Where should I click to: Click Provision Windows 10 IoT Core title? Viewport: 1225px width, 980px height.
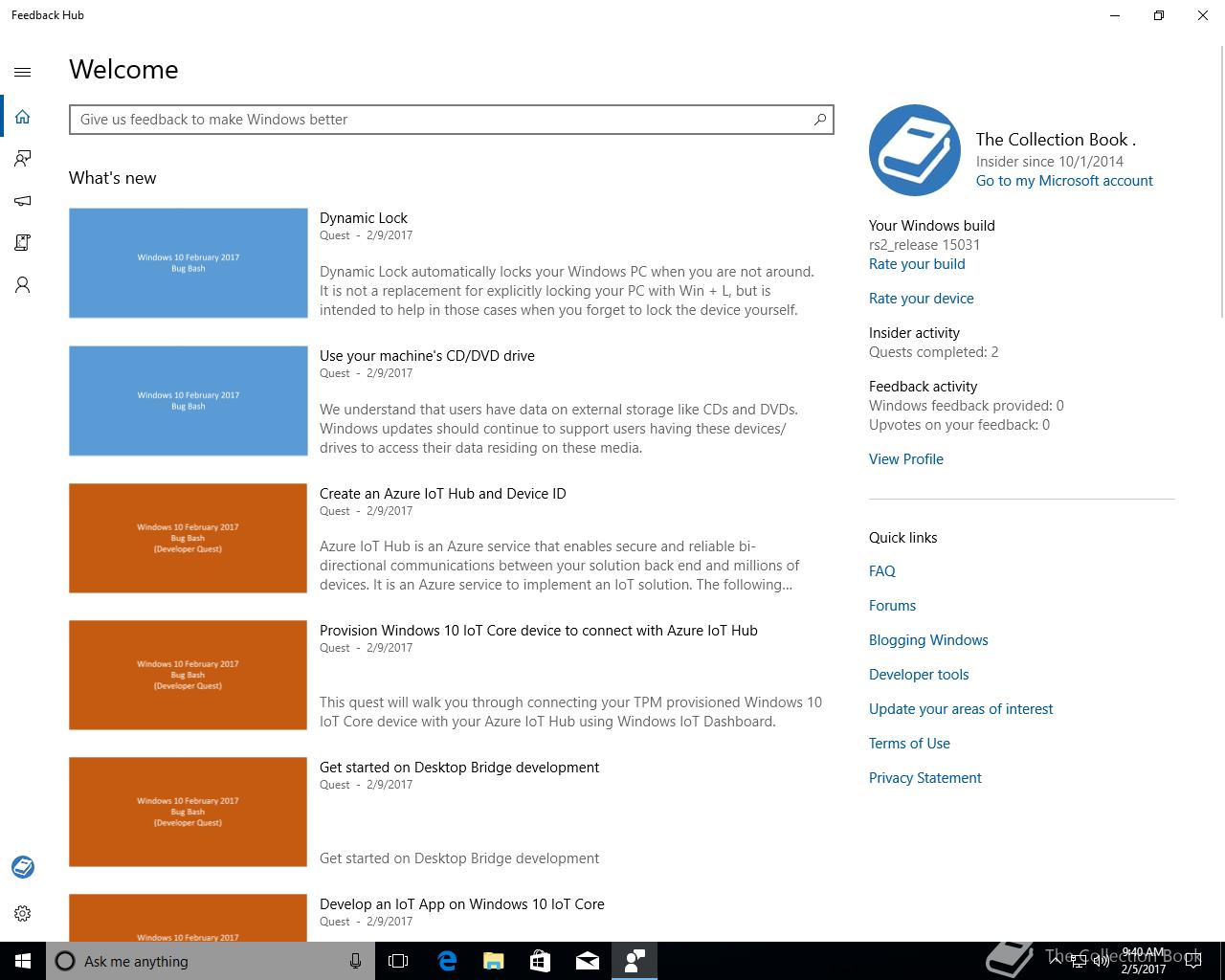coord(539,631)
